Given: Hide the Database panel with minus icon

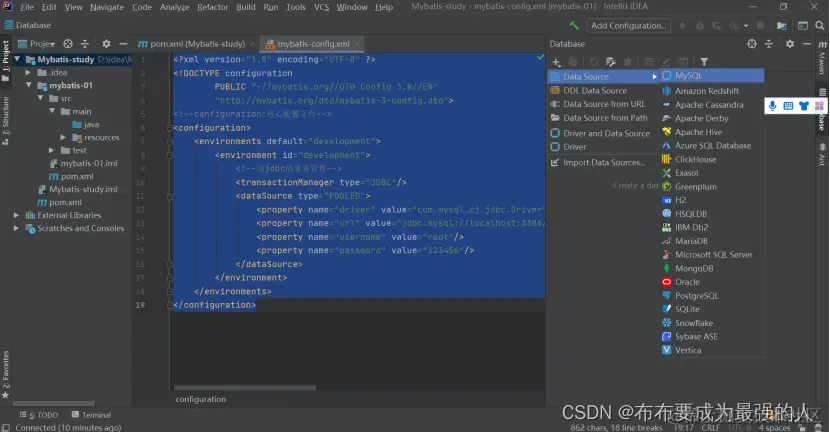Looking at the screenshot, I should click(x=807, y=44).
